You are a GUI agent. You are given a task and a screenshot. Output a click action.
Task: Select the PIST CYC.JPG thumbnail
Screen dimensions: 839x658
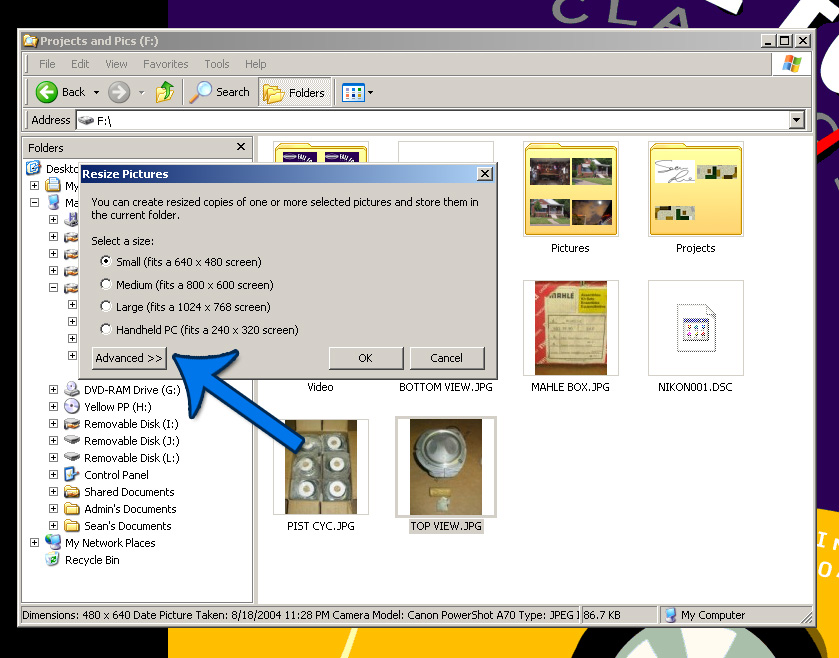(321, 467)
